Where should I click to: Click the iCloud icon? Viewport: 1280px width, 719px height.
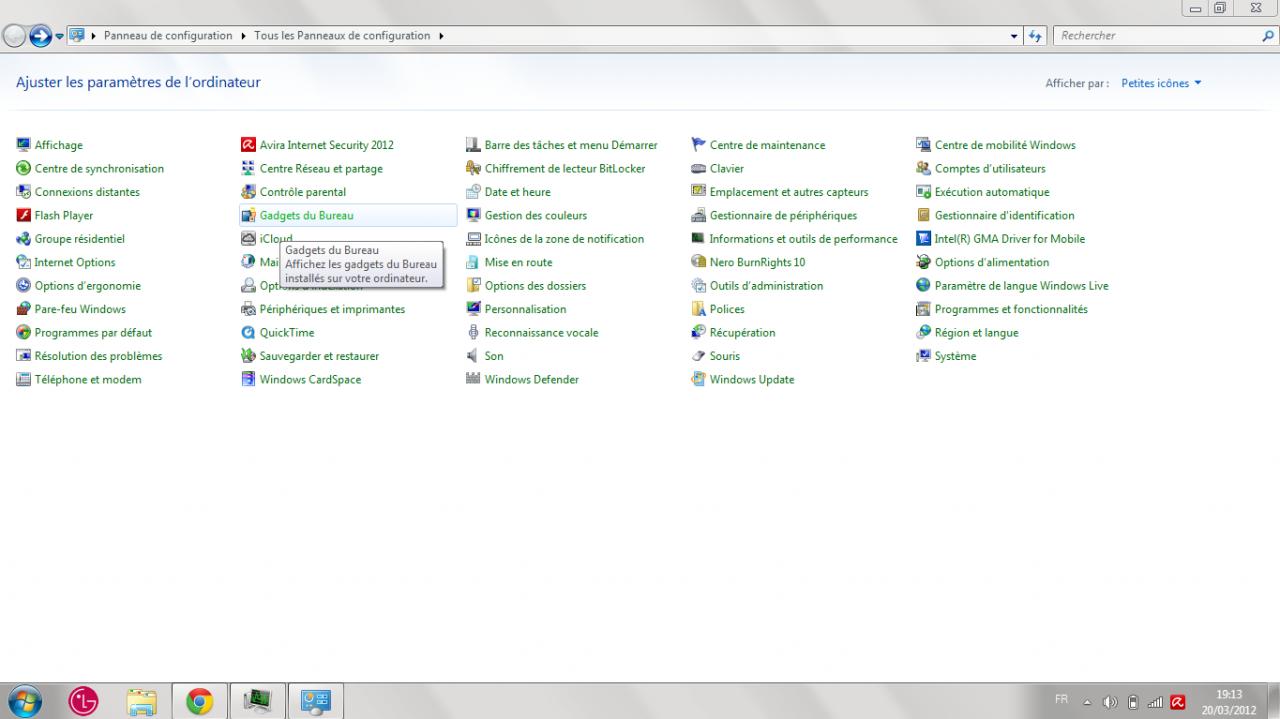(249, 239)
